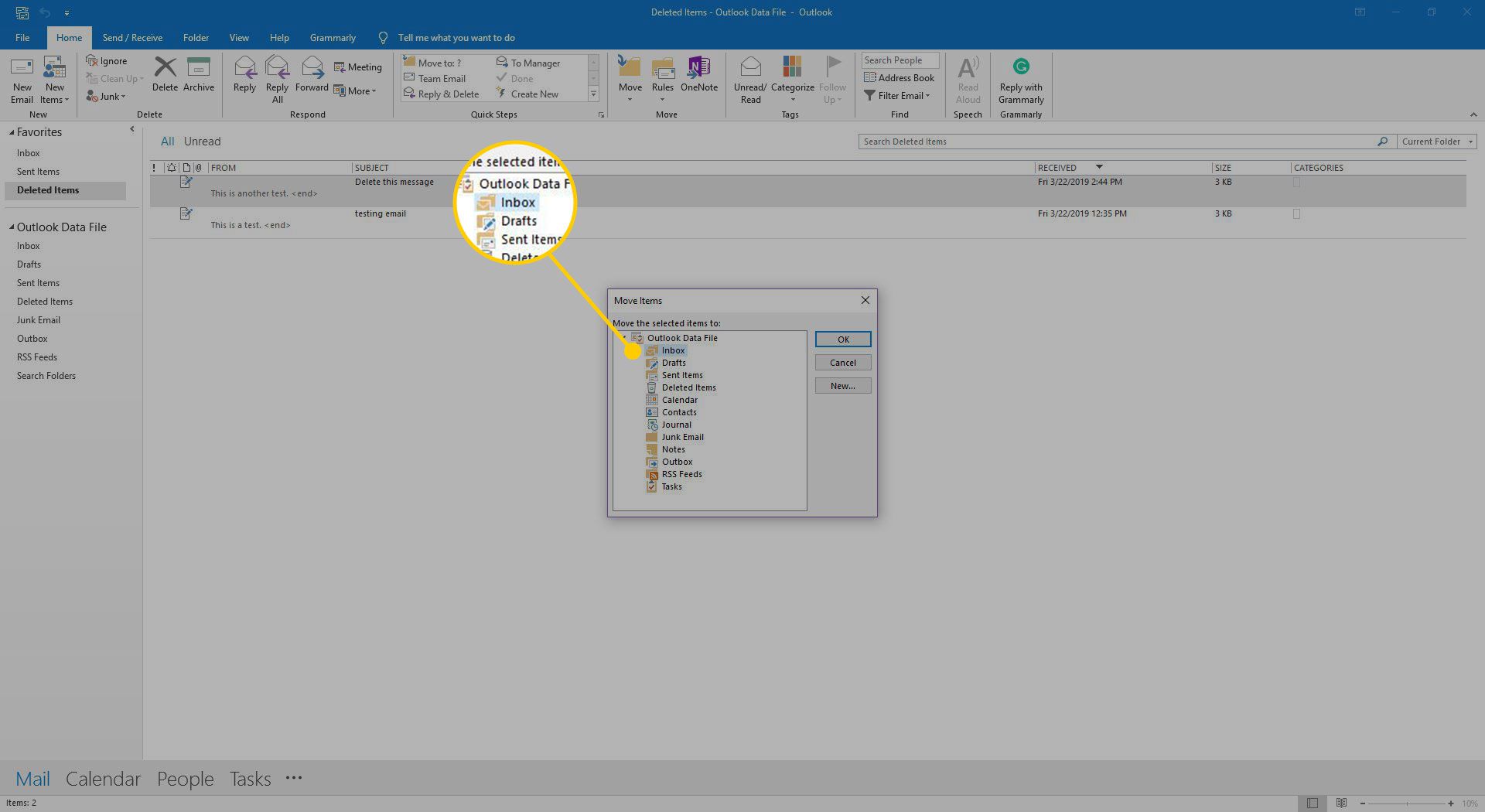The height and width of the screenshot is (812, 1485).
Task: Click the Reply All icon
Action: (277, 67)
